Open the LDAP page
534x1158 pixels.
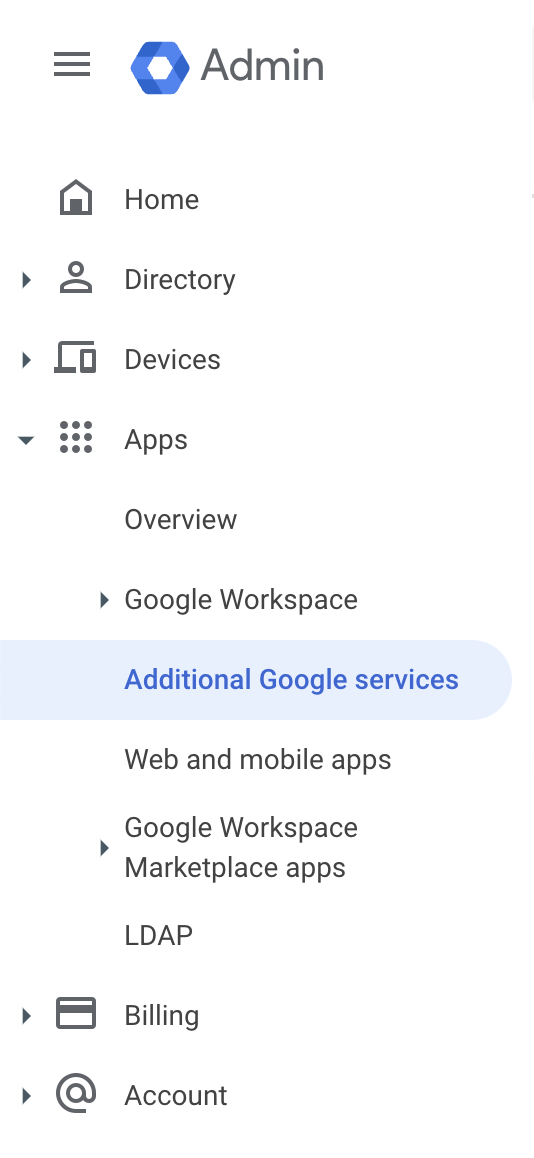159,935
